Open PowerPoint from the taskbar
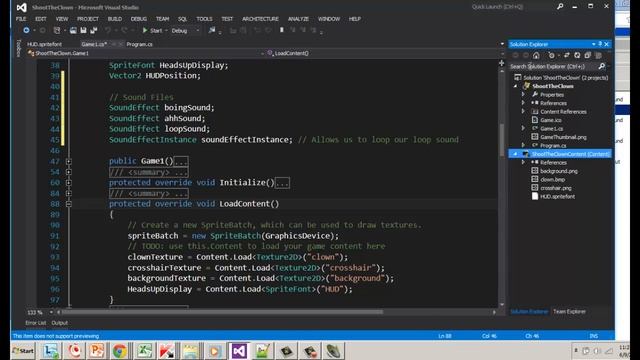Viewport: 640px width, 360px height. click(97, 351)
